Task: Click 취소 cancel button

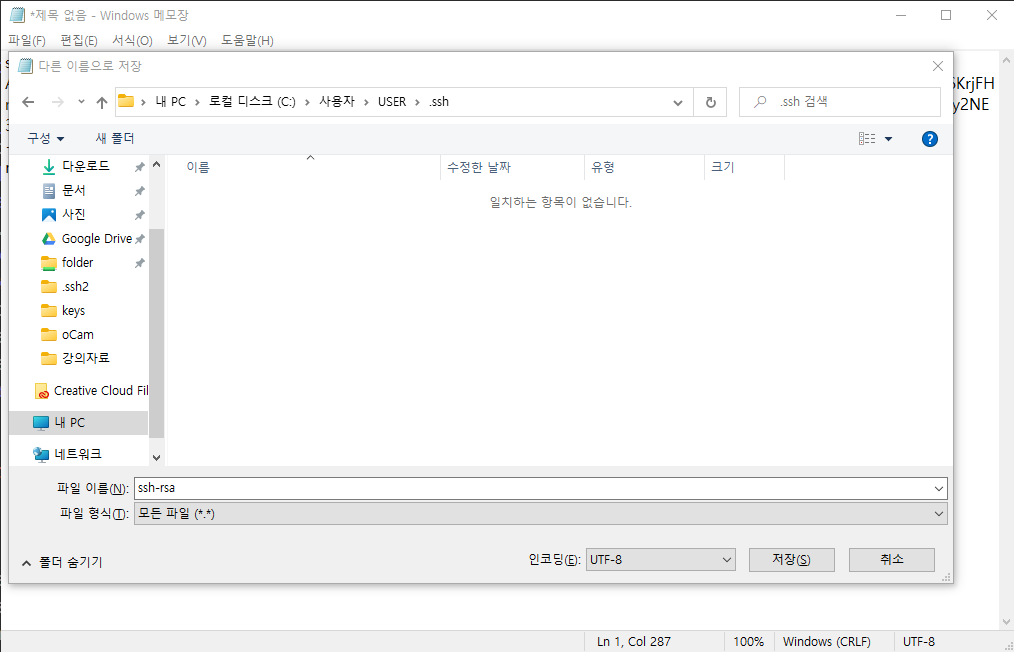Action: tap(892, 560)
